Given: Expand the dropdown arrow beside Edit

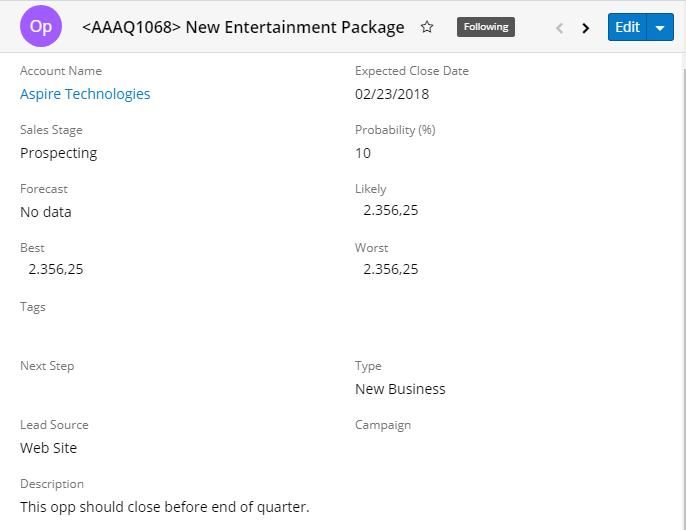Looking at the screenshot, I should click(x=660, y=28).
